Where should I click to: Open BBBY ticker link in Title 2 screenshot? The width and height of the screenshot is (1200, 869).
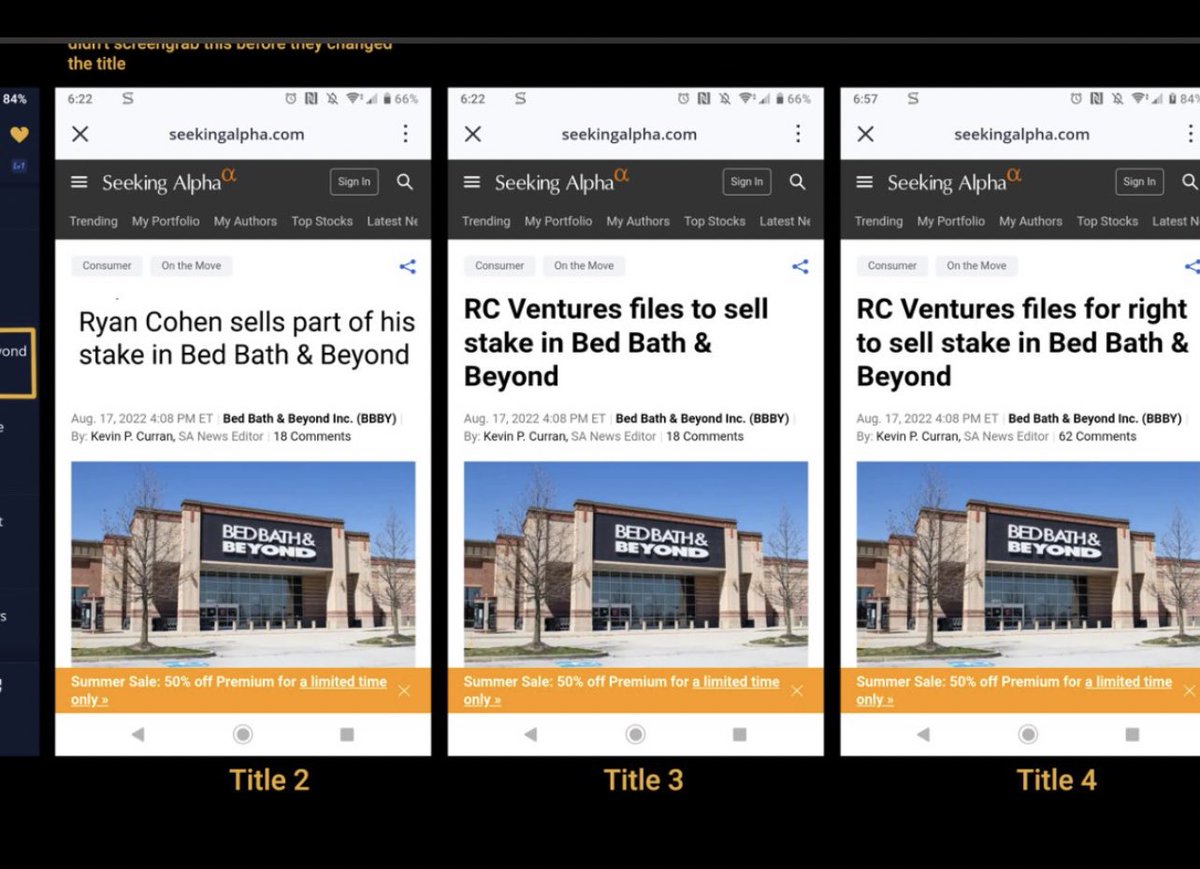(x=310, y=419)
